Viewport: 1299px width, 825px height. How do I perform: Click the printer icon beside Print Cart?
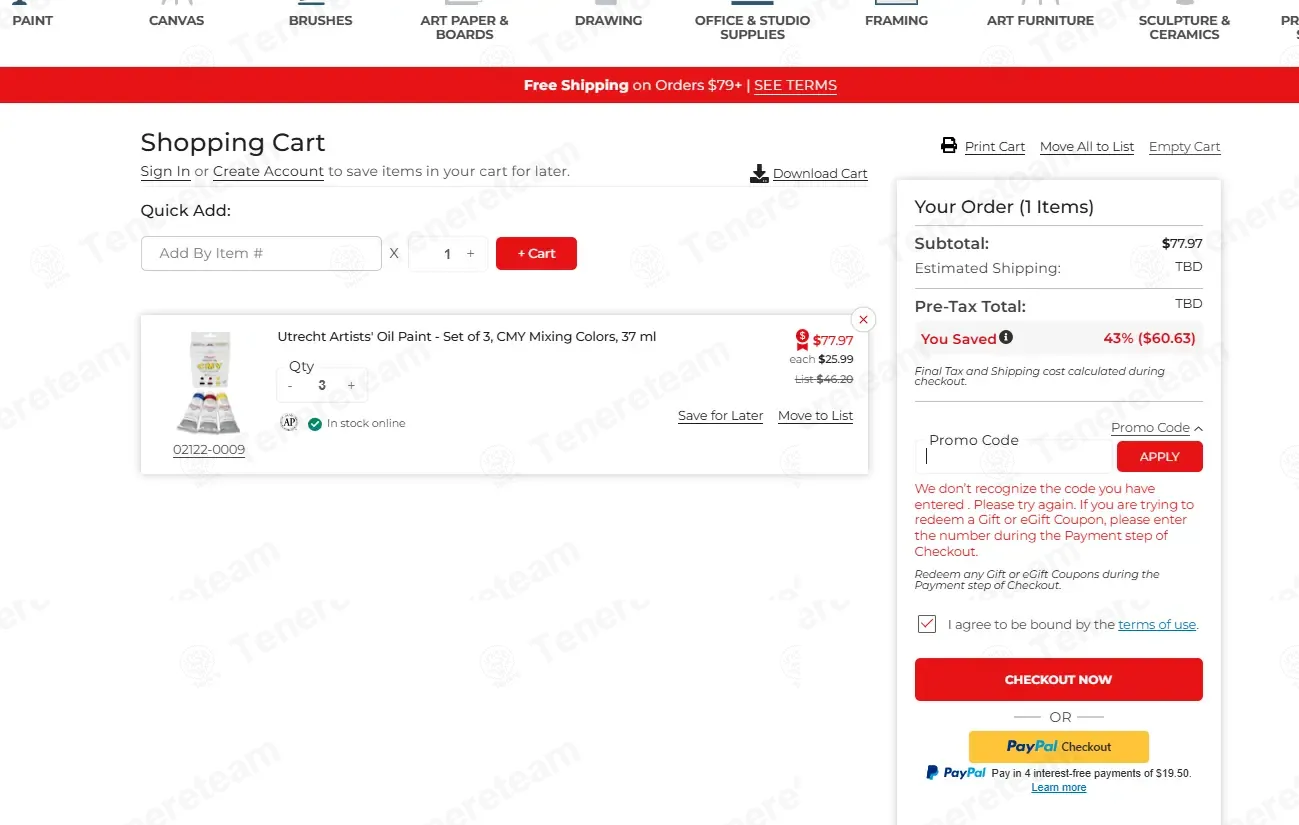pyautogui.click(x=949, y=146)
